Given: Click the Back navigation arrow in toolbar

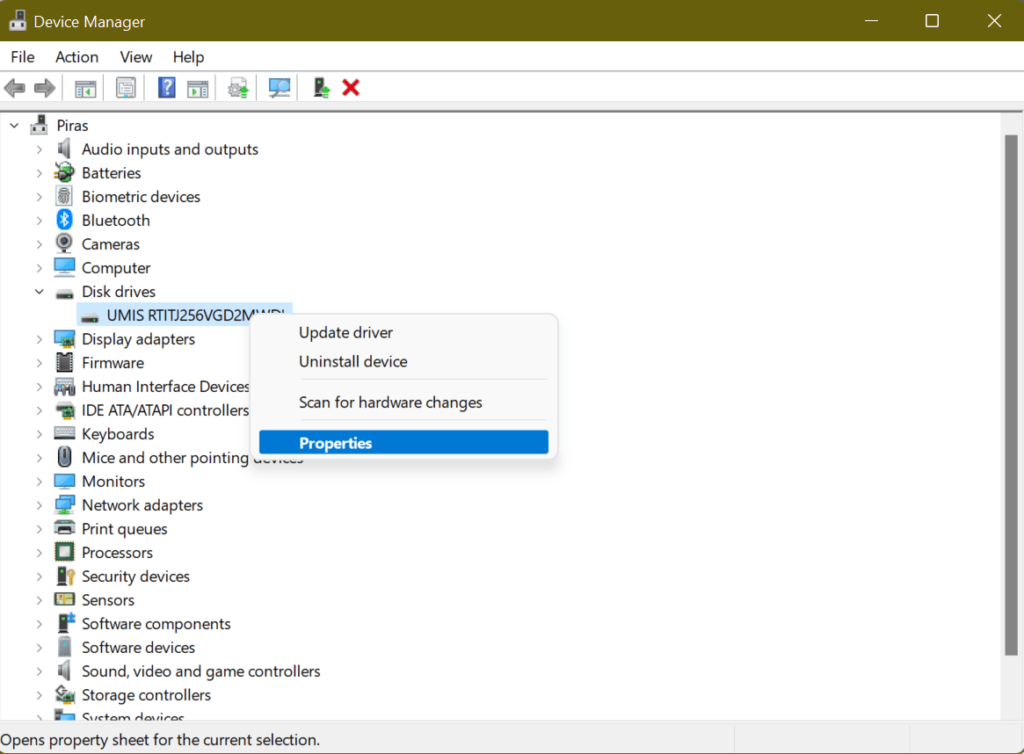Looking at the screenshot, I should coord(14,87).
